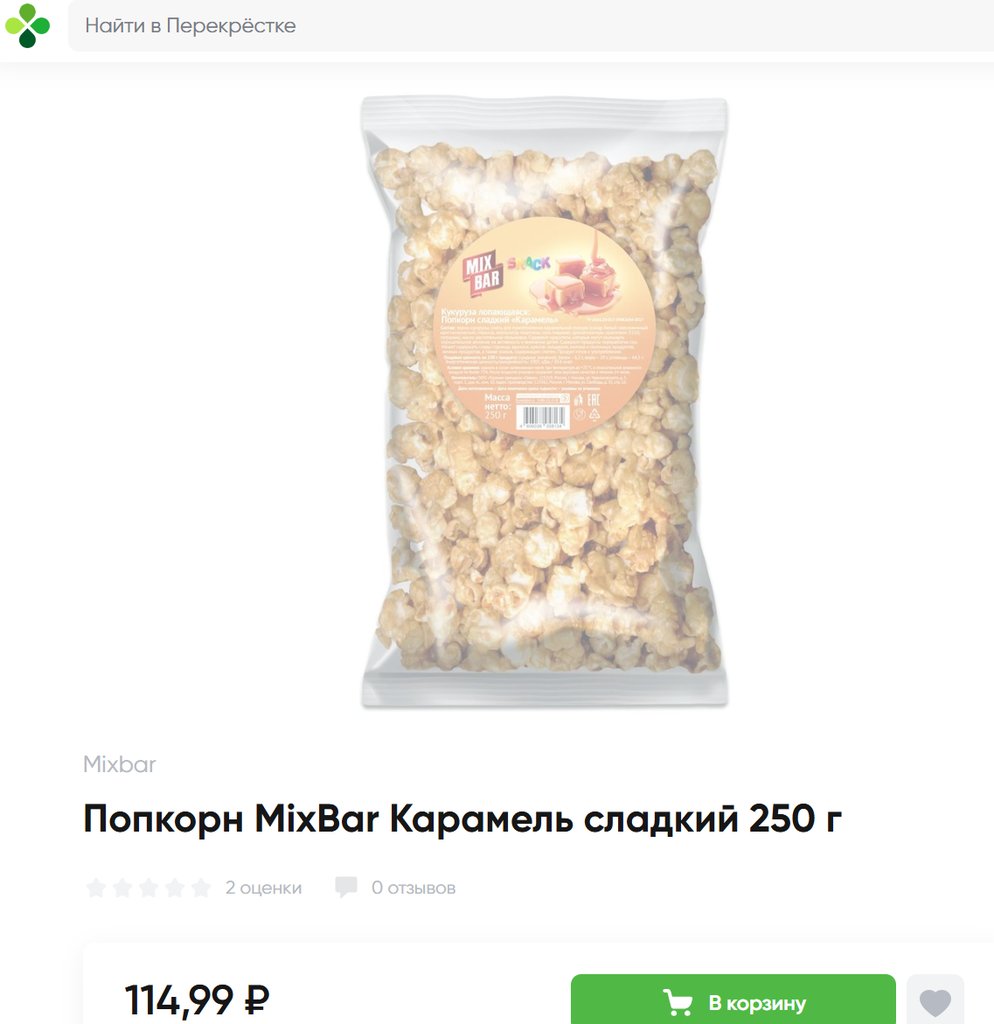Open the '0 отзывов' reviews link

coord(413,888)
